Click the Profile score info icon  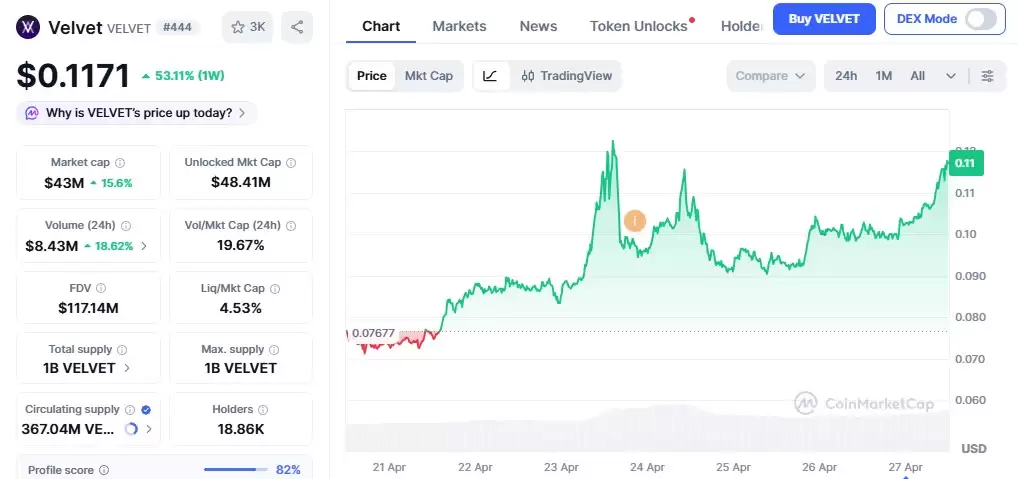pyautogui.click(x=104, y=470)
